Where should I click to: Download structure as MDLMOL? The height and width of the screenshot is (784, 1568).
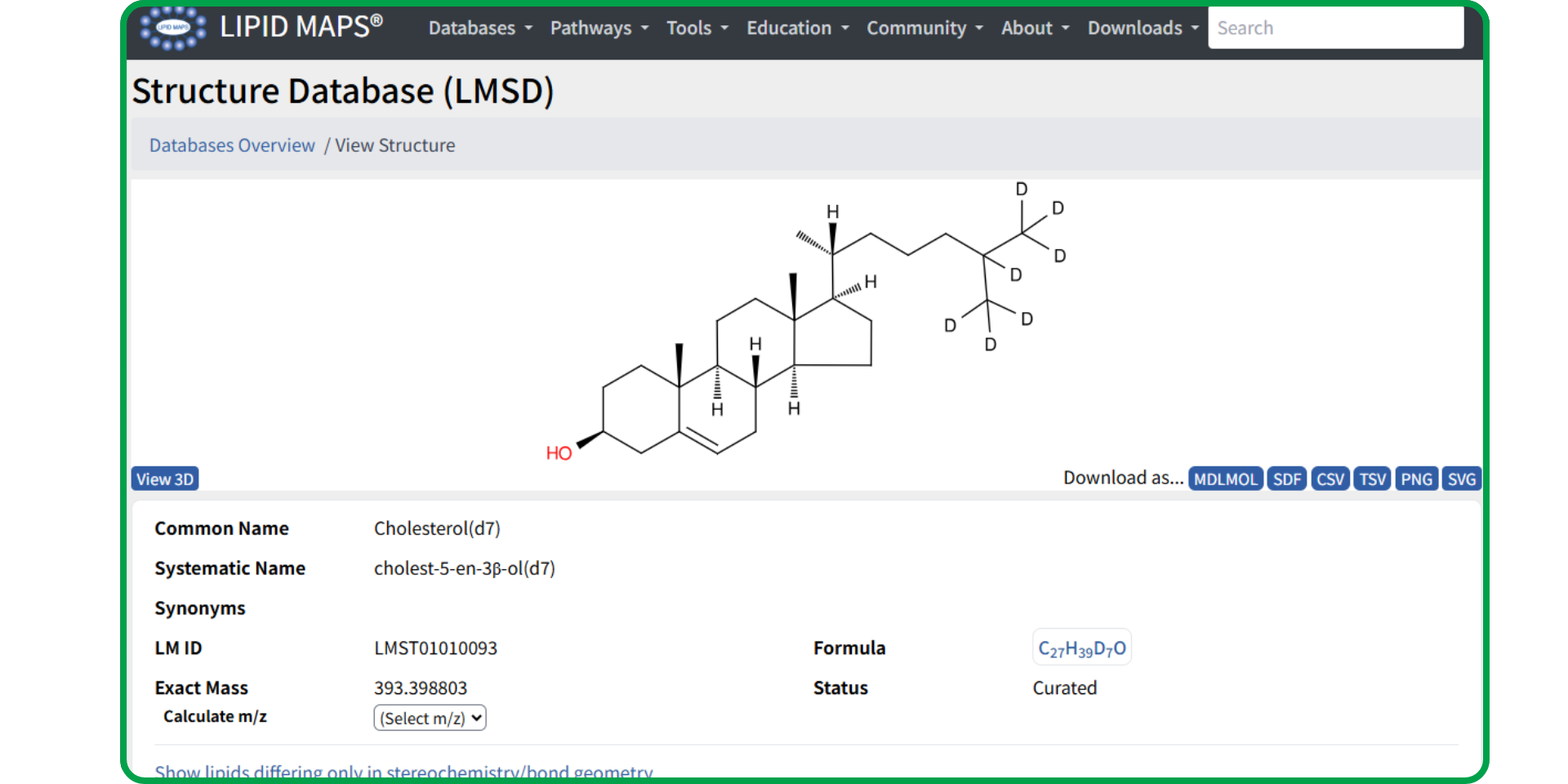pos(1225,479)
